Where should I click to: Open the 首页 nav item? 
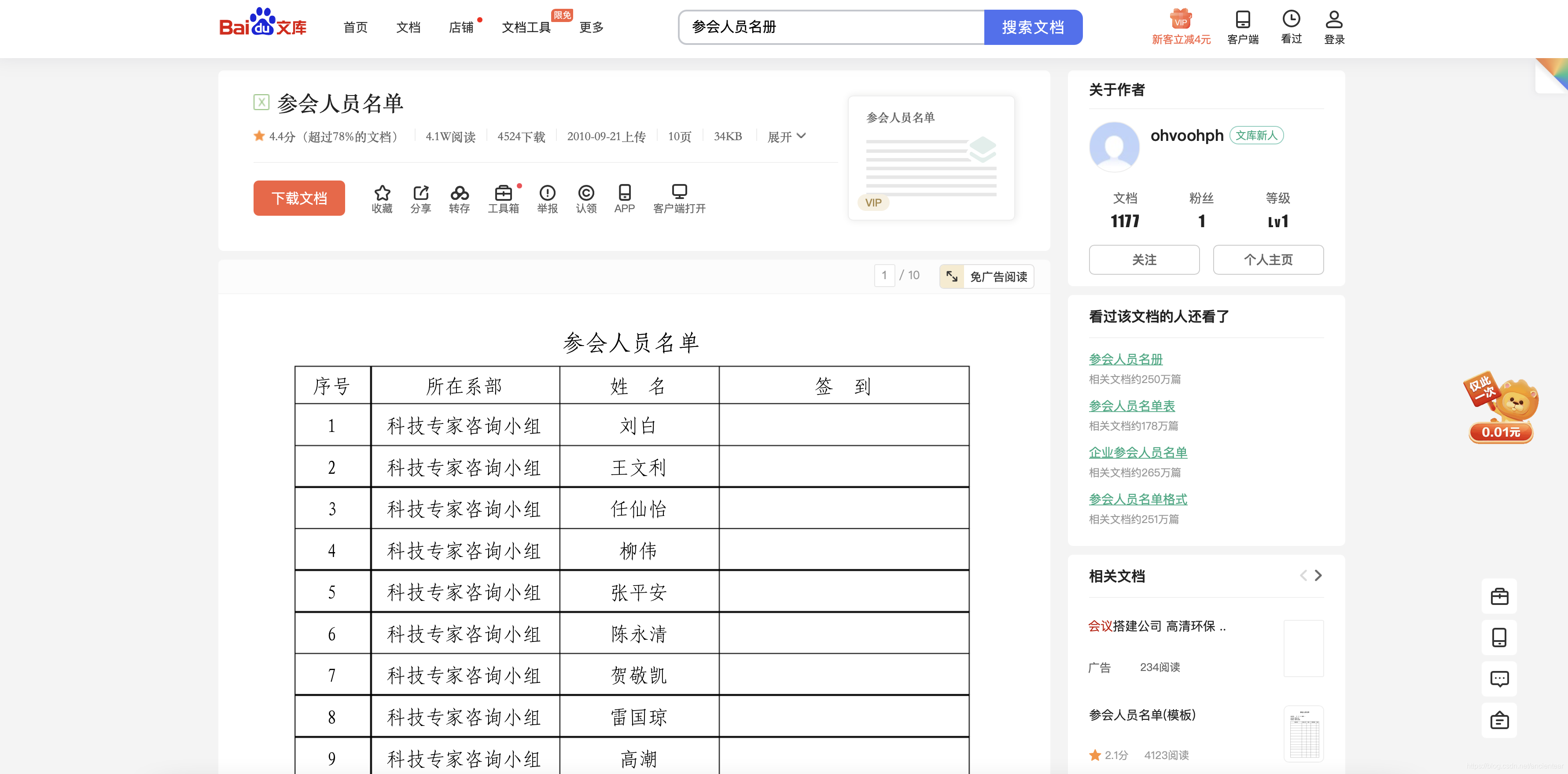pos(356,27)
